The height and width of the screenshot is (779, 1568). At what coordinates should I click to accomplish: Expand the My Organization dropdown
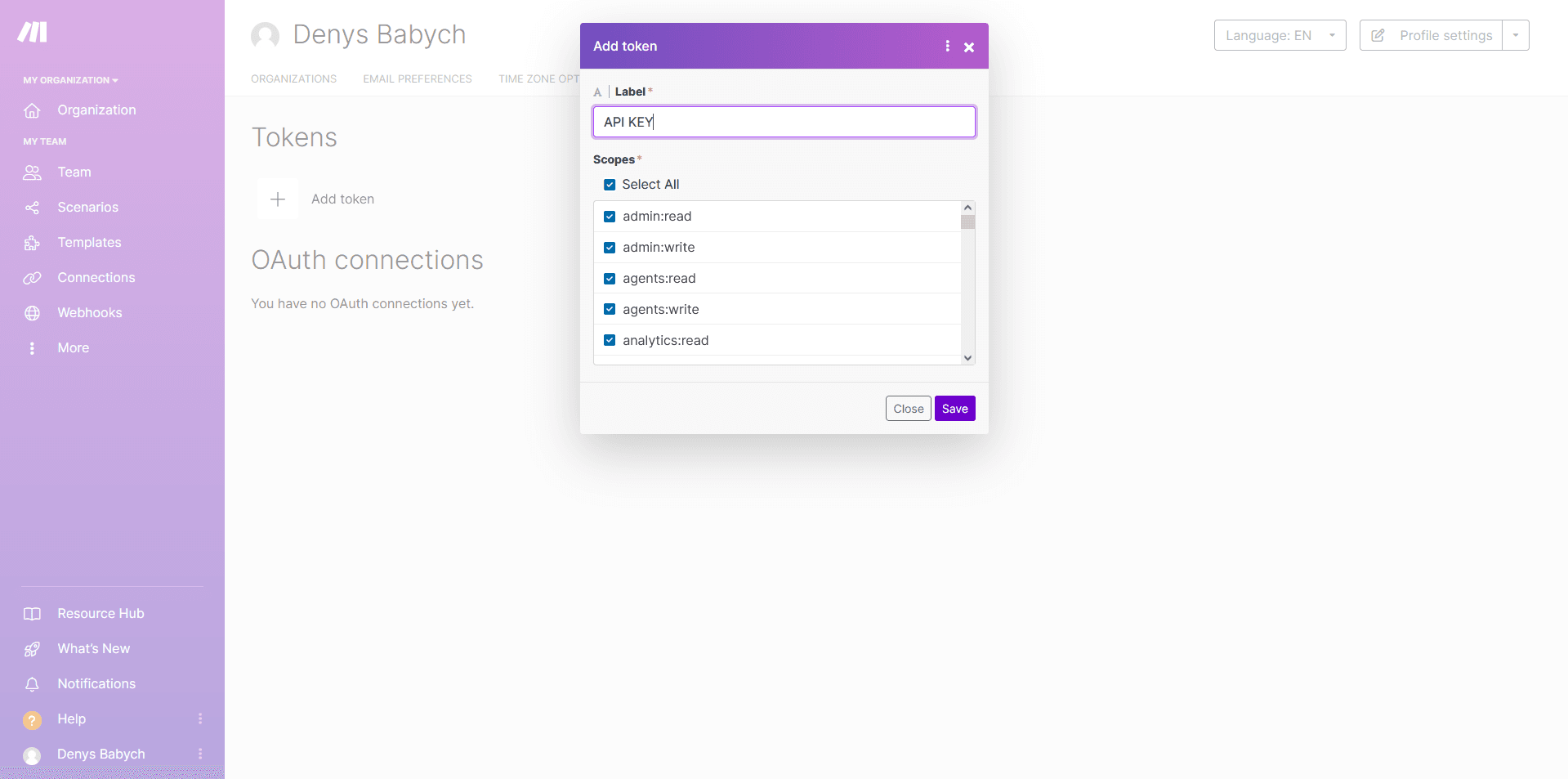[70, 80]
